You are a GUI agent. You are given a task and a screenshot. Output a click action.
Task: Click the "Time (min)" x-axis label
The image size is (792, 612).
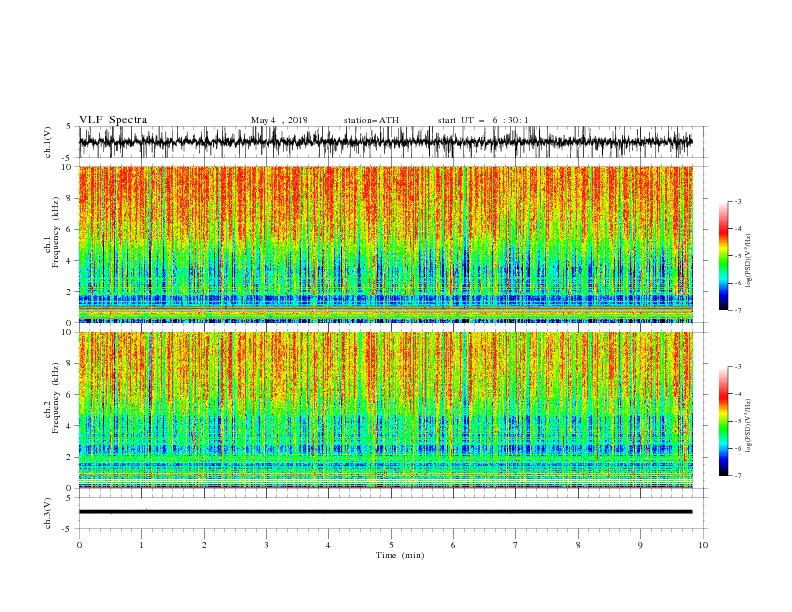400,555
